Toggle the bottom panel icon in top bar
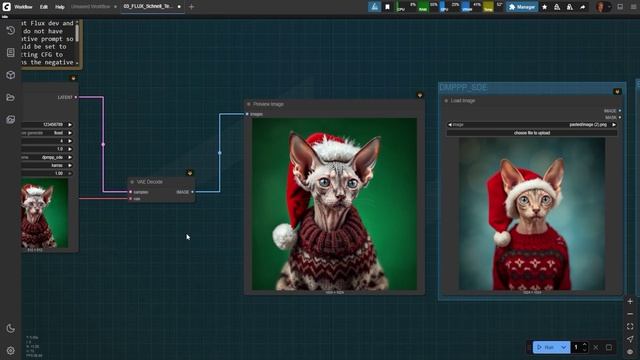The height and width of the screenshot is (360, 640). click(x=620, y=7)
